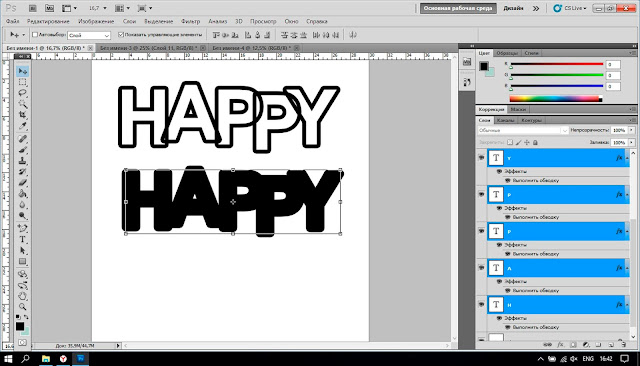Hide the H text layer eye
The height and width of the screenshot is (366, 640).
(482, 304)
